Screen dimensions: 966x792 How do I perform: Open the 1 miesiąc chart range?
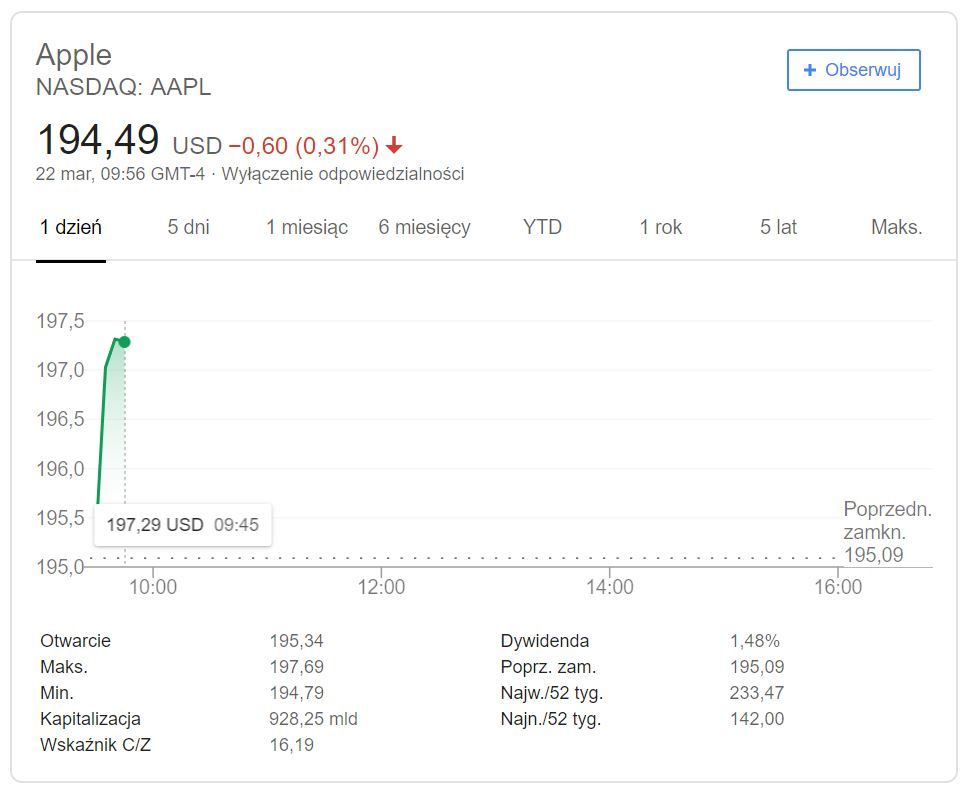307,227
